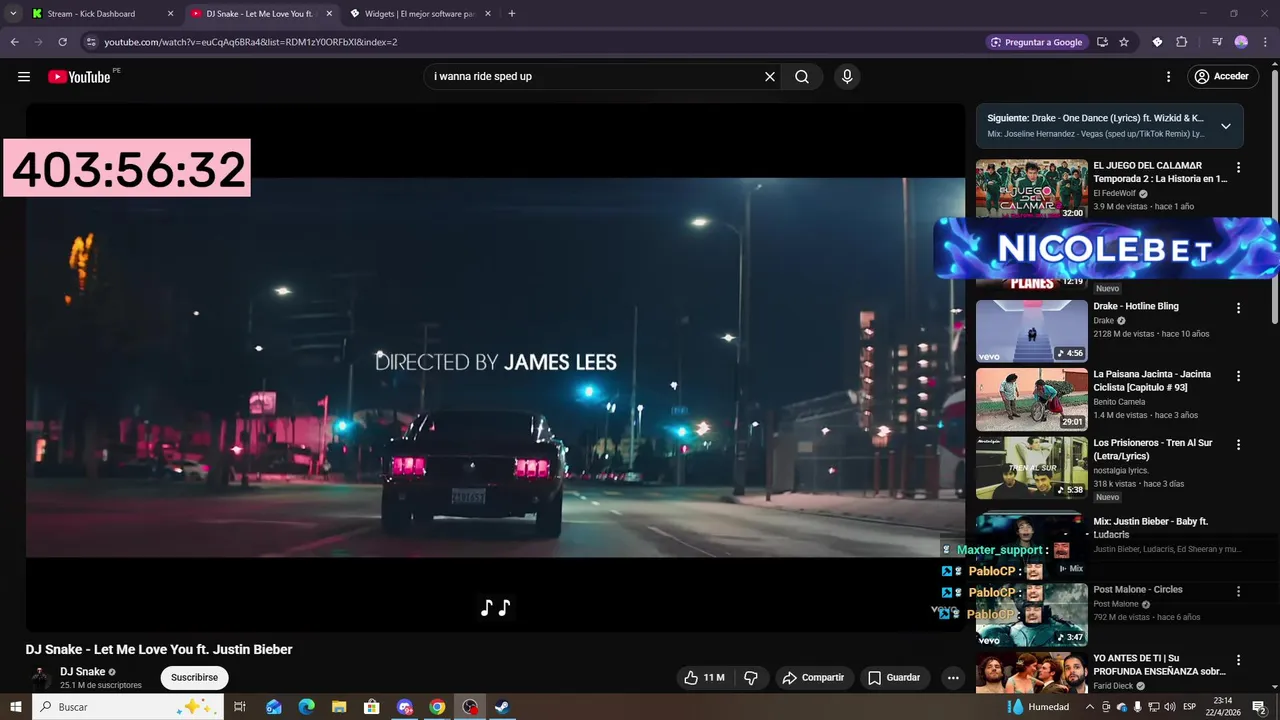Open options for Drake - Hotline Bling
This screenshot has height=720, width=1280.
[1238, 308]
